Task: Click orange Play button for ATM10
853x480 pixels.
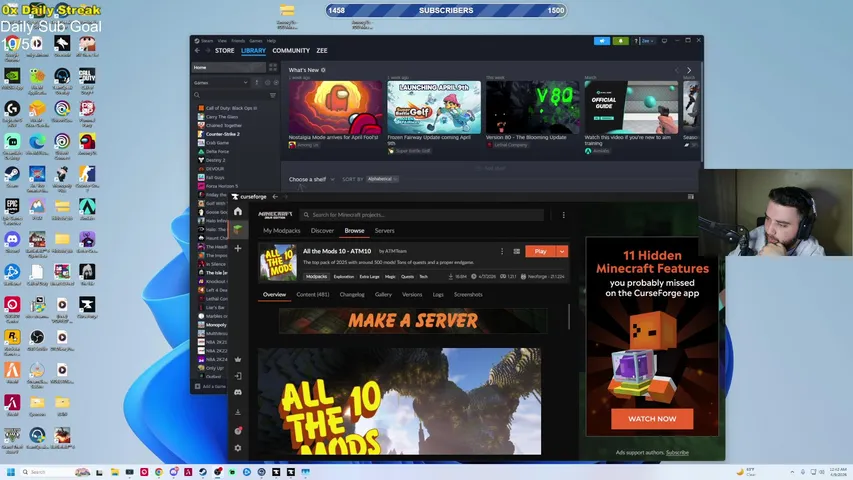Action: click(540, 251)
